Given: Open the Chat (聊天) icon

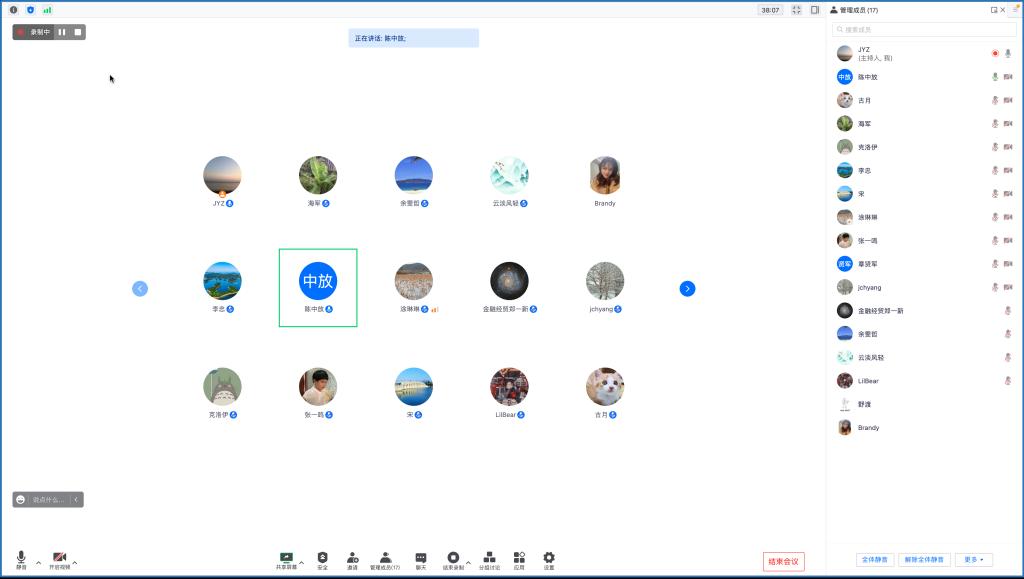Looking at the screenshot, I should (421, 558).
